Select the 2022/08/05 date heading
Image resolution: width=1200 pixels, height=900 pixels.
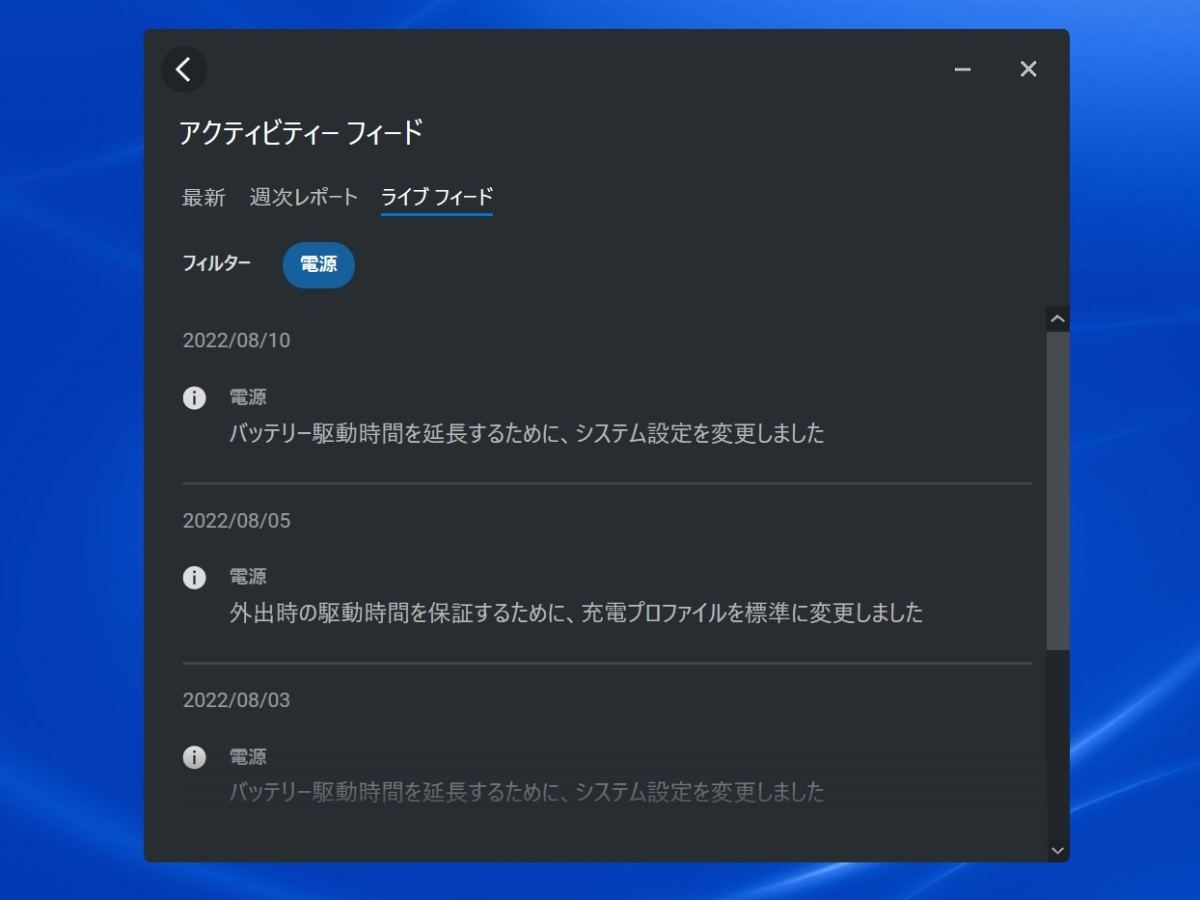tap(236, 520)
